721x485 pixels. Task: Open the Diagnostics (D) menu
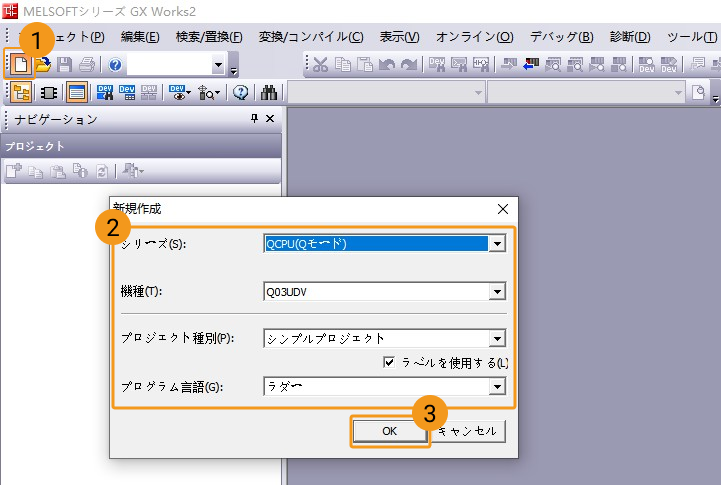[x=630, y=37]
